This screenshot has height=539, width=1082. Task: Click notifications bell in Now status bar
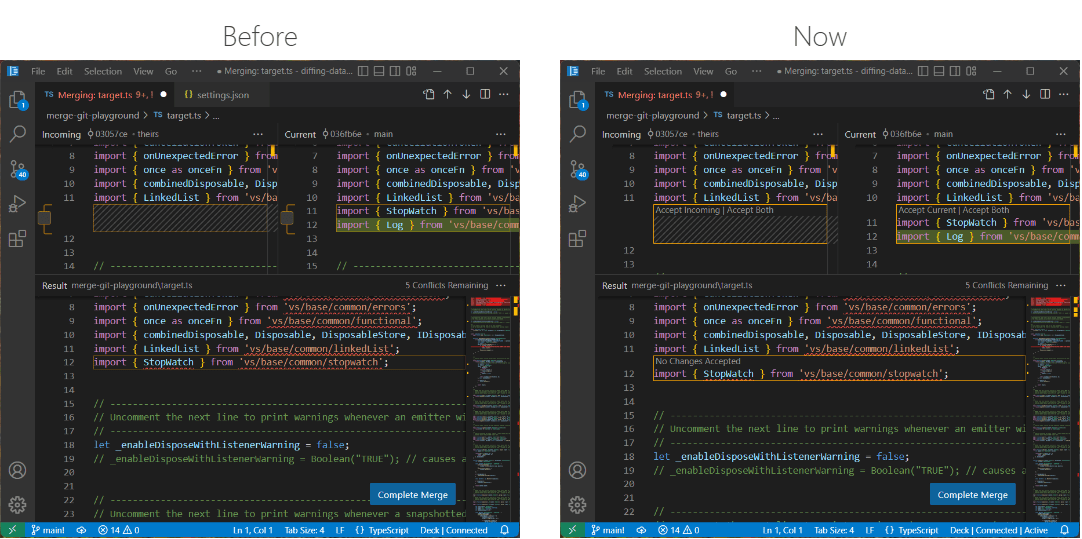[x=1065, y=530]
